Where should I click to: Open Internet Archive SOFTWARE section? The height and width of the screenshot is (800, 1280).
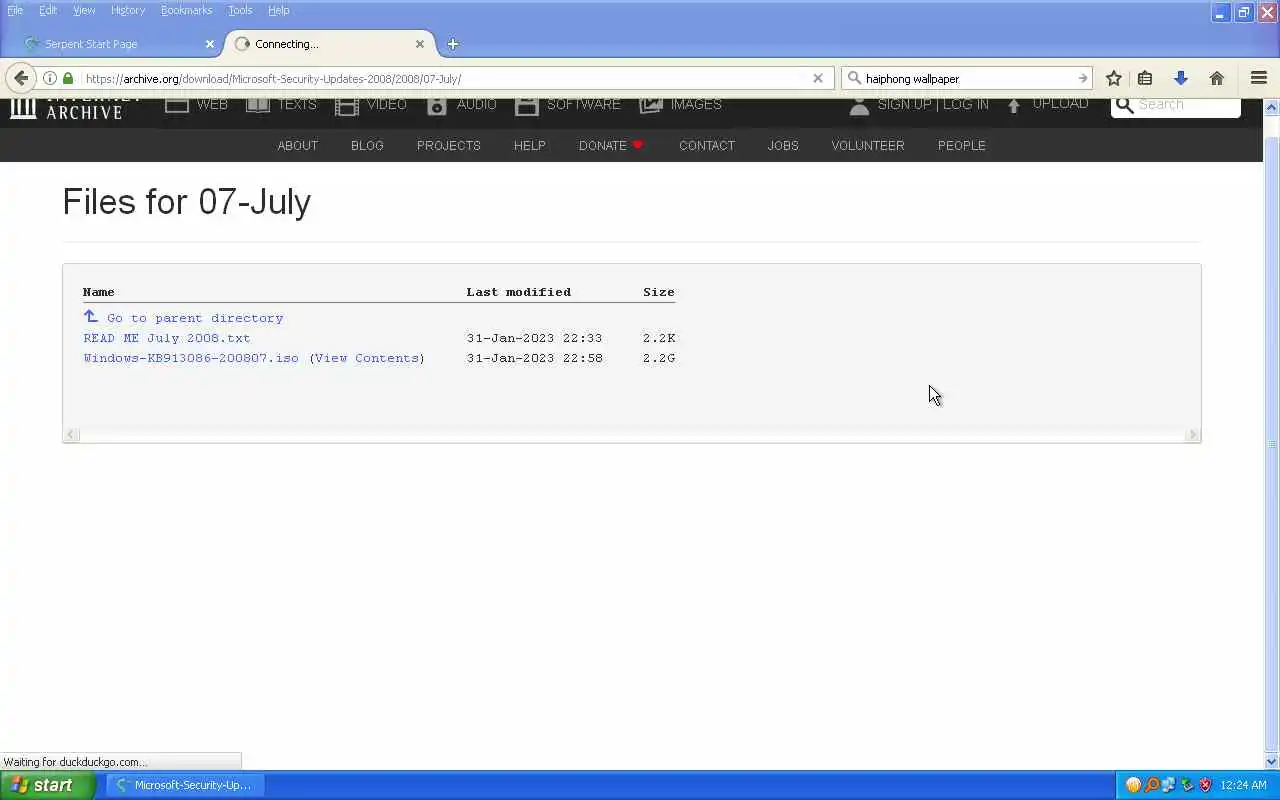pyautogui.click(x=568, y=104)
